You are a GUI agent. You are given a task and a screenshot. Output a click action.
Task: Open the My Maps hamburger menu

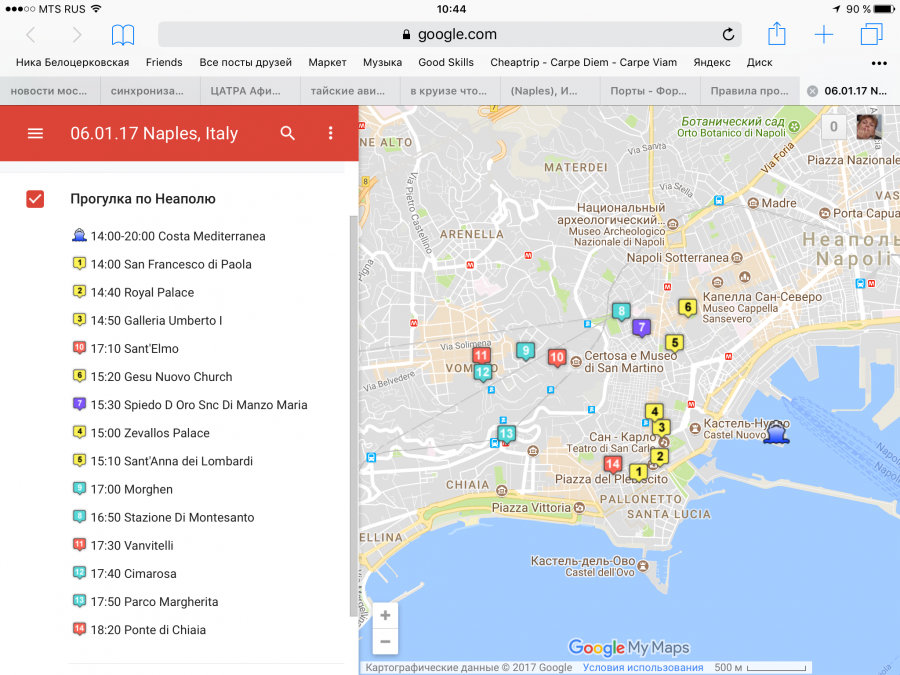pos(35,133)
